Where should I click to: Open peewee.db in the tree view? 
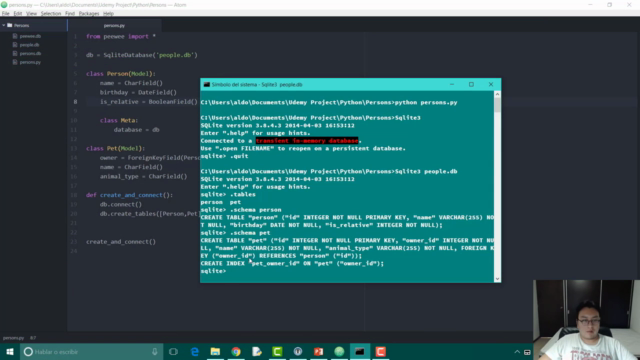(x=30, y=36)
